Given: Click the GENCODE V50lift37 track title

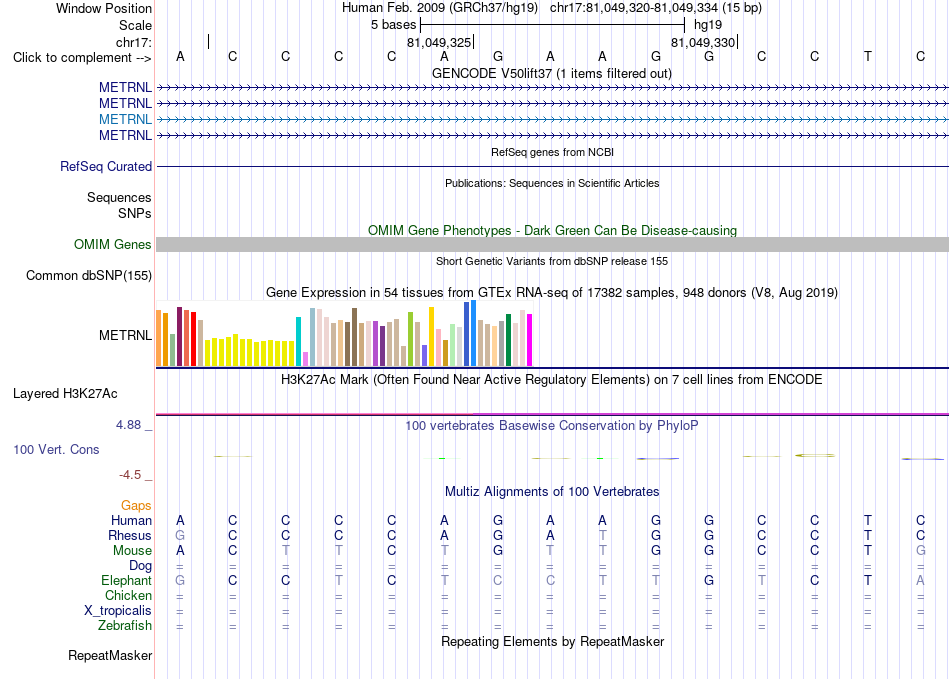Looking at the screenshot, I should point(551,73).
